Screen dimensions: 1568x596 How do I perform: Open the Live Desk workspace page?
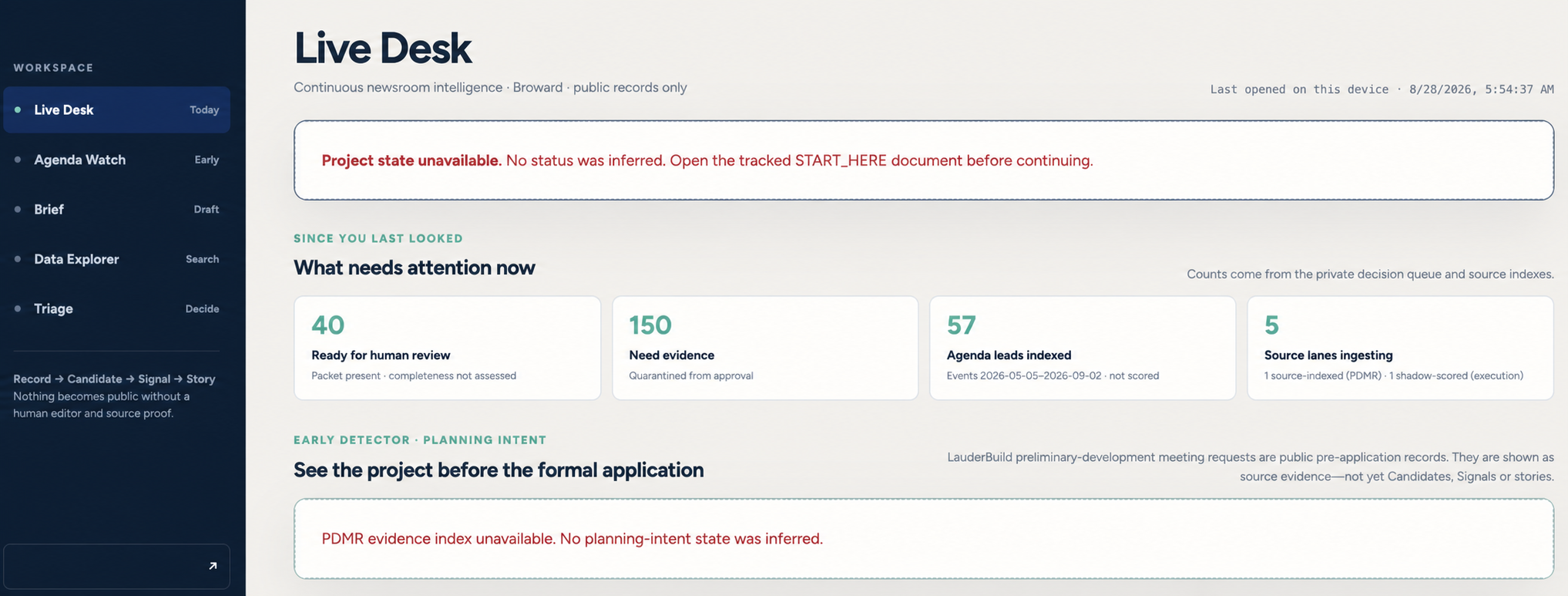click(117, 109)
